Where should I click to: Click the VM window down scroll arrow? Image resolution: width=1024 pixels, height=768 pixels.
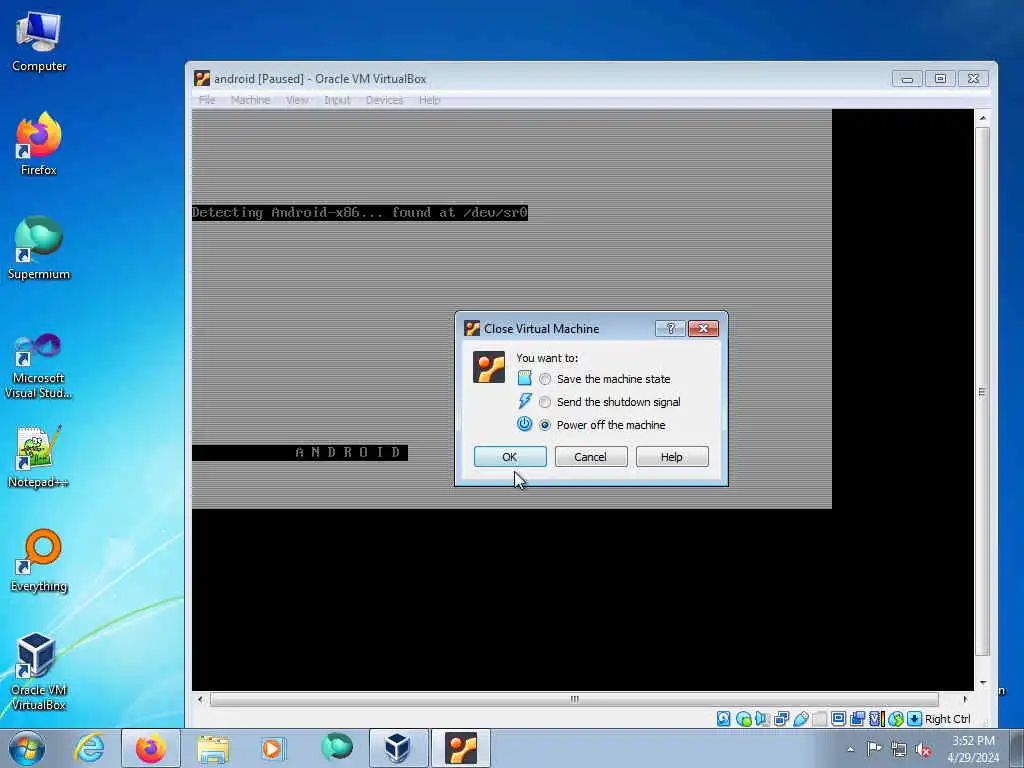983,682
